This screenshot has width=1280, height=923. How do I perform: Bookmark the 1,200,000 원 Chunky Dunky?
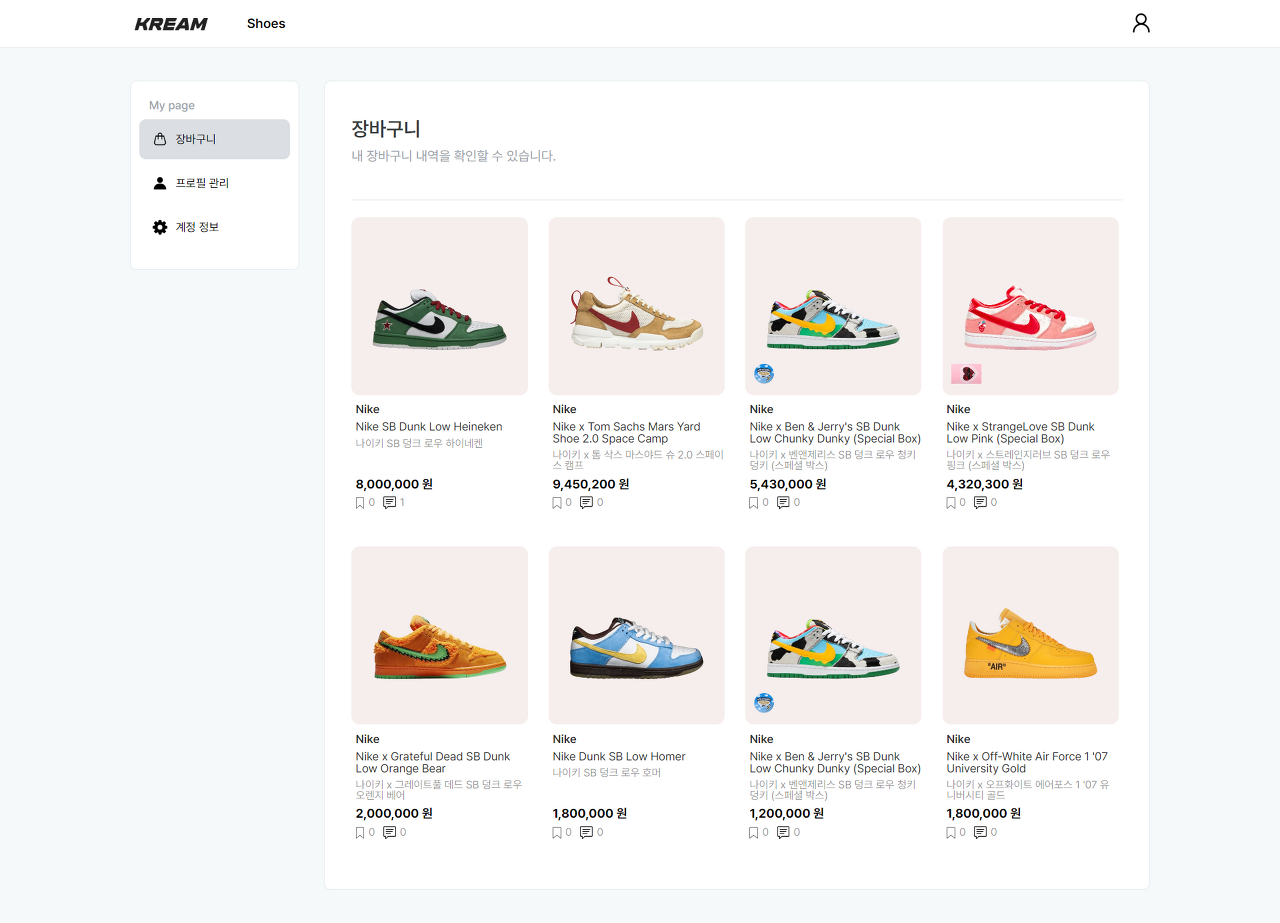click(754, 832)
